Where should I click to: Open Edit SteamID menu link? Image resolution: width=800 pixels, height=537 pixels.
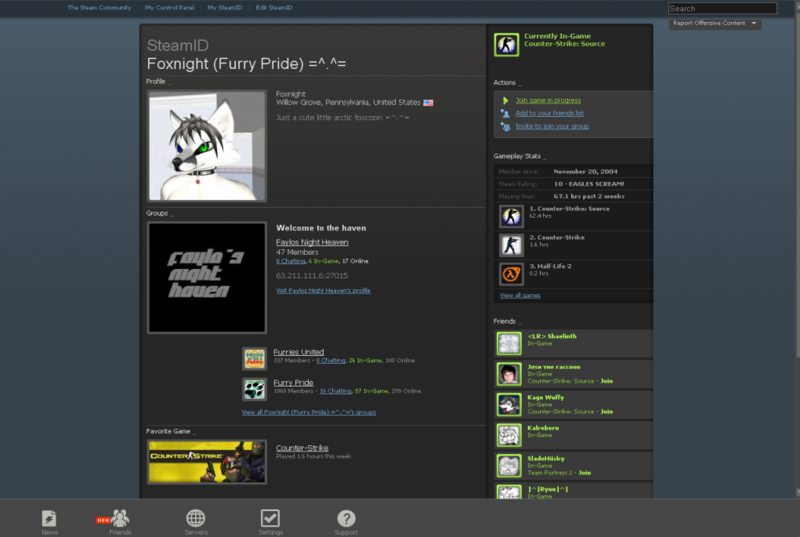click(274, 8)
